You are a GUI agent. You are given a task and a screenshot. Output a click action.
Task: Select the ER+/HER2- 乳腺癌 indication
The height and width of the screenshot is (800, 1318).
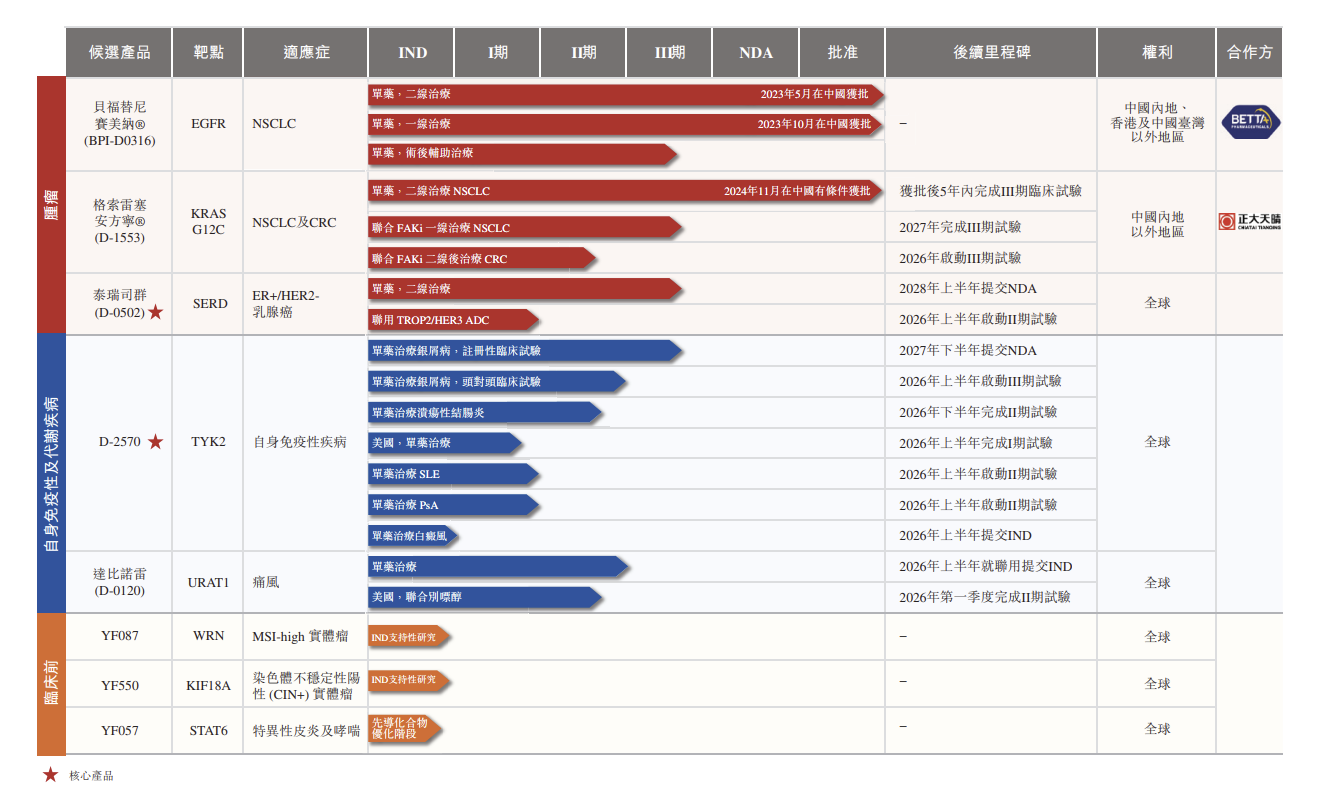point(286,303)
